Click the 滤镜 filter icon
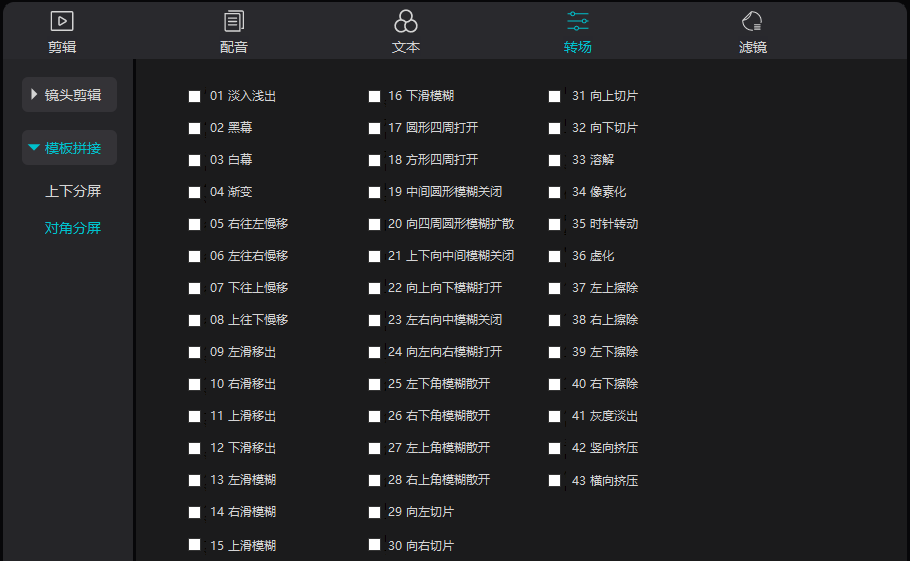Viewport: 910px width, 561px height. [x=752, y=21]
